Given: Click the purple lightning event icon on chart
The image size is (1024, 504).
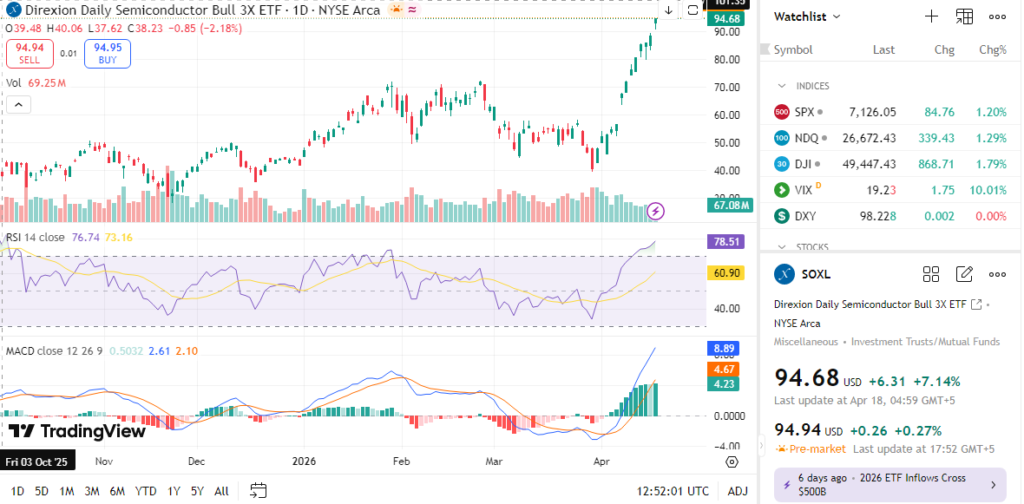Looking at the screenshot, I should (x=656, y=210).
